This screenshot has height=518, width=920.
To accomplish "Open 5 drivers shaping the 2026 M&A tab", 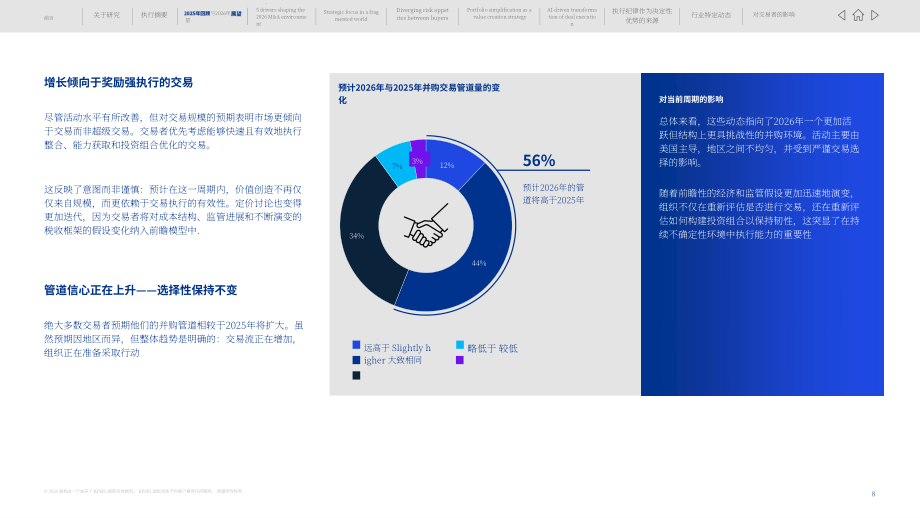I will (281, 17).
